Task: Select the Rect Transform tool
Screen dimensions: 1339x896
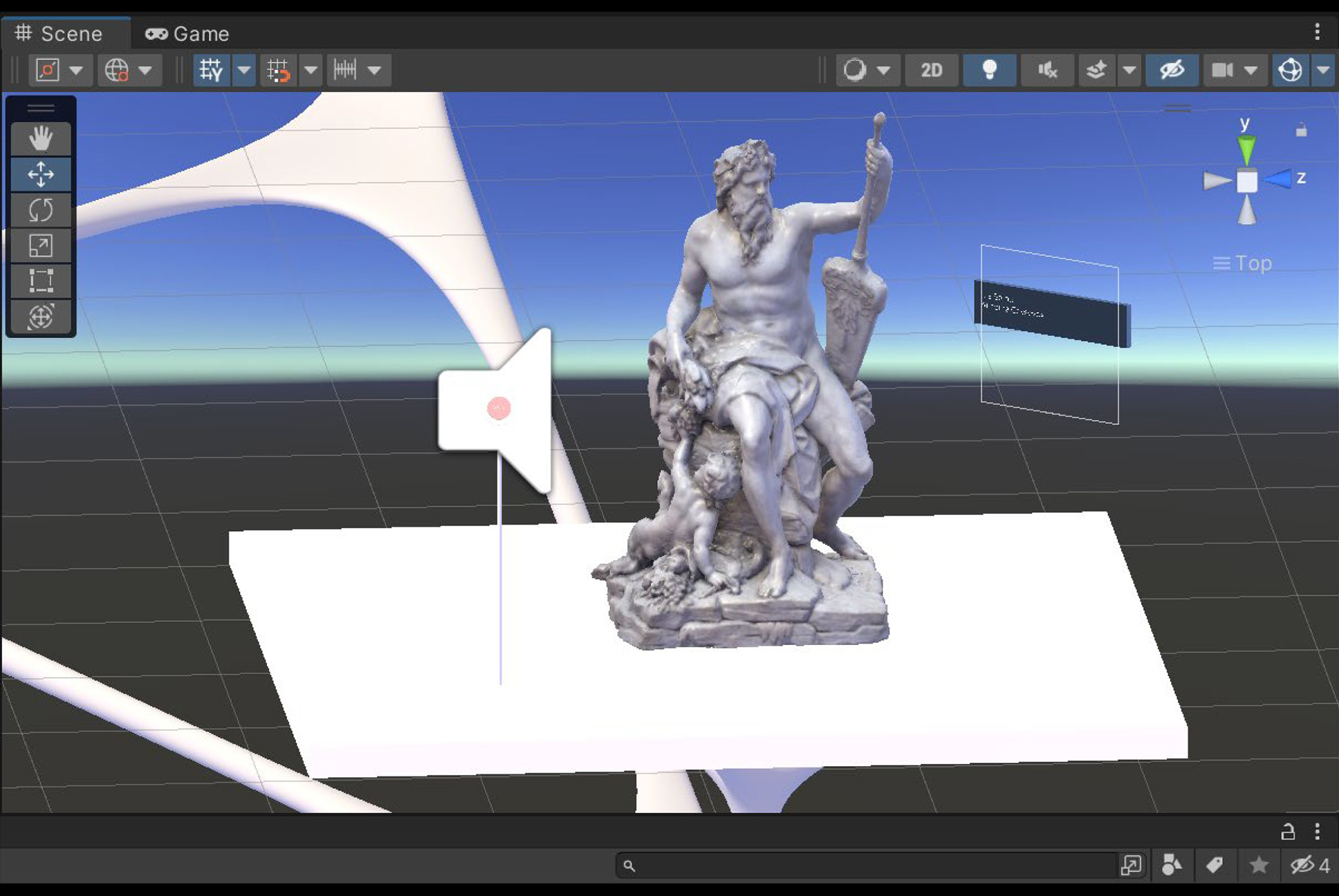Action: point(41,281)
